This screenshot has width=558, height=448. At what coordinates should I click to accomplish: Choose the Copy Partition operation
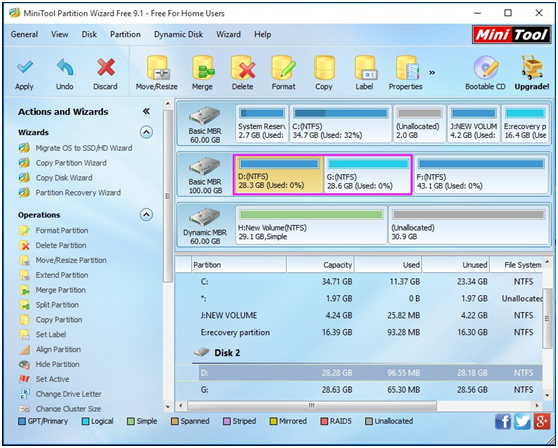point(59,320)
